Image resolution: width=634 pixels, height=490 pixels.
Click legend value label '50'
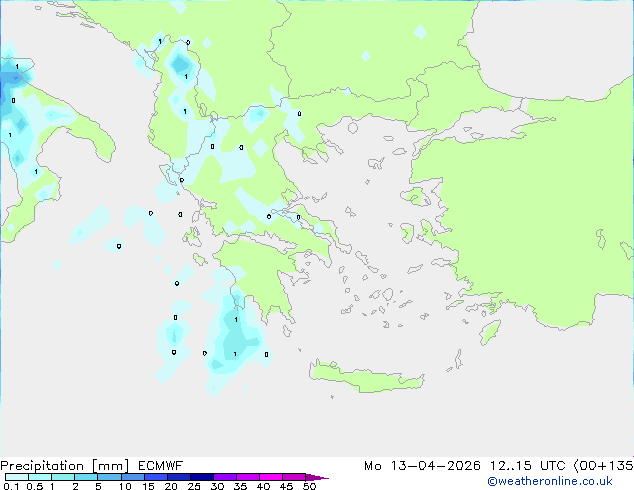309,486
